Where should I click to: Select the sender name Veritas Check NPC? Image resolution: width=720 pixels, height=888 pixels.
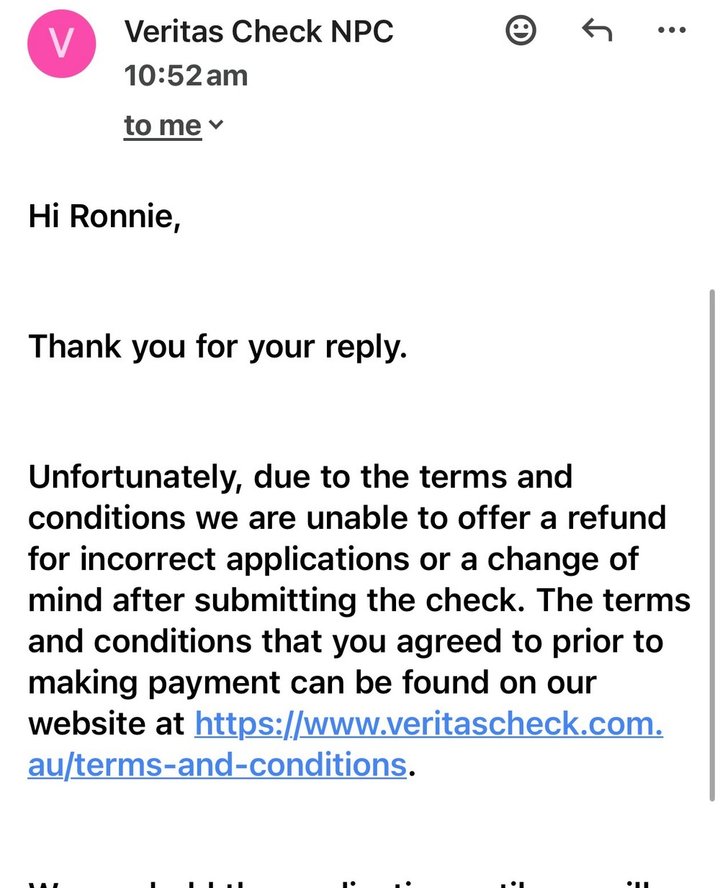tap(258, 31)
